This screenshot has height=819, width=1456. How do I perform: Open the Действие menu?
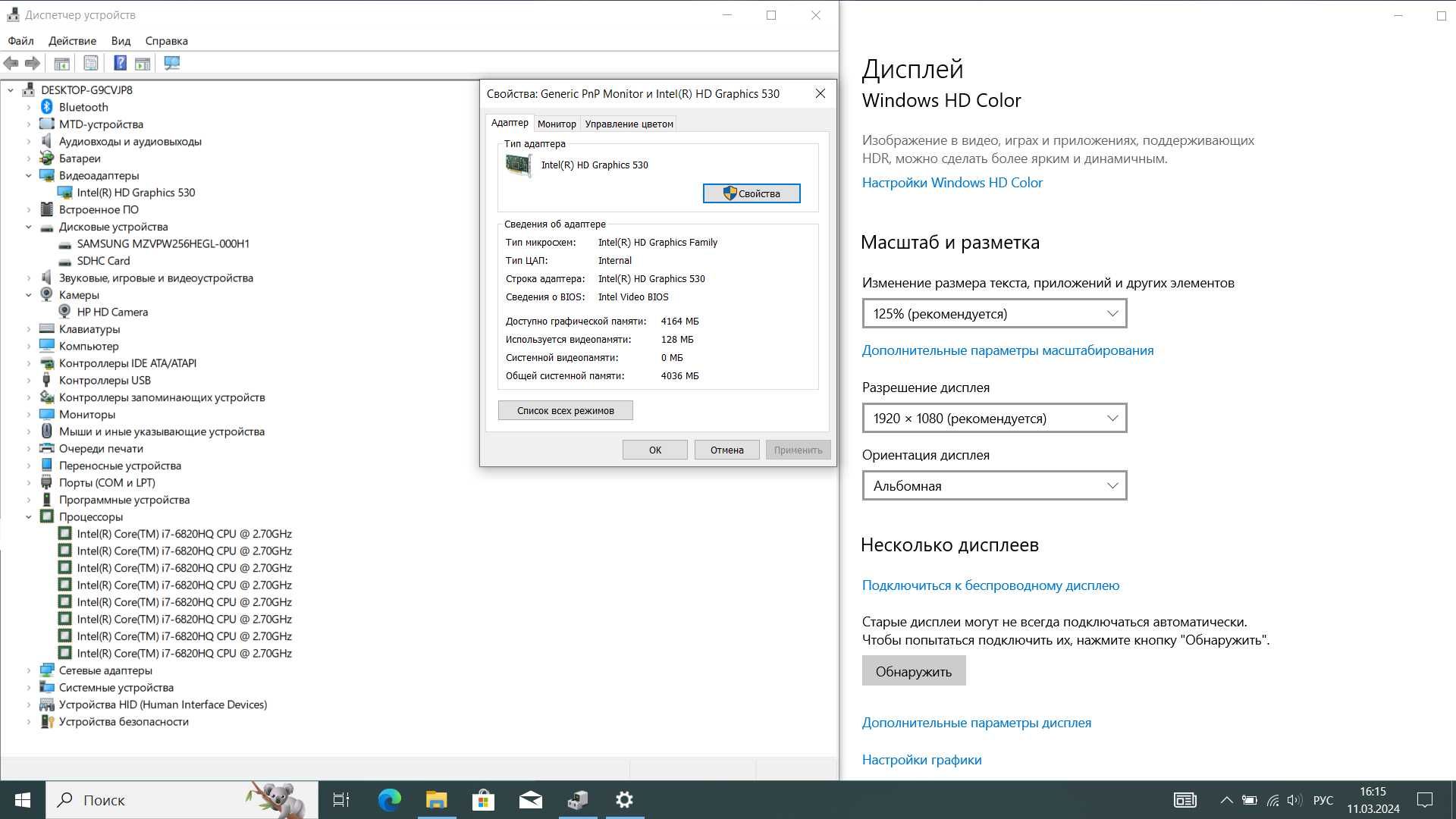point(72,41)
